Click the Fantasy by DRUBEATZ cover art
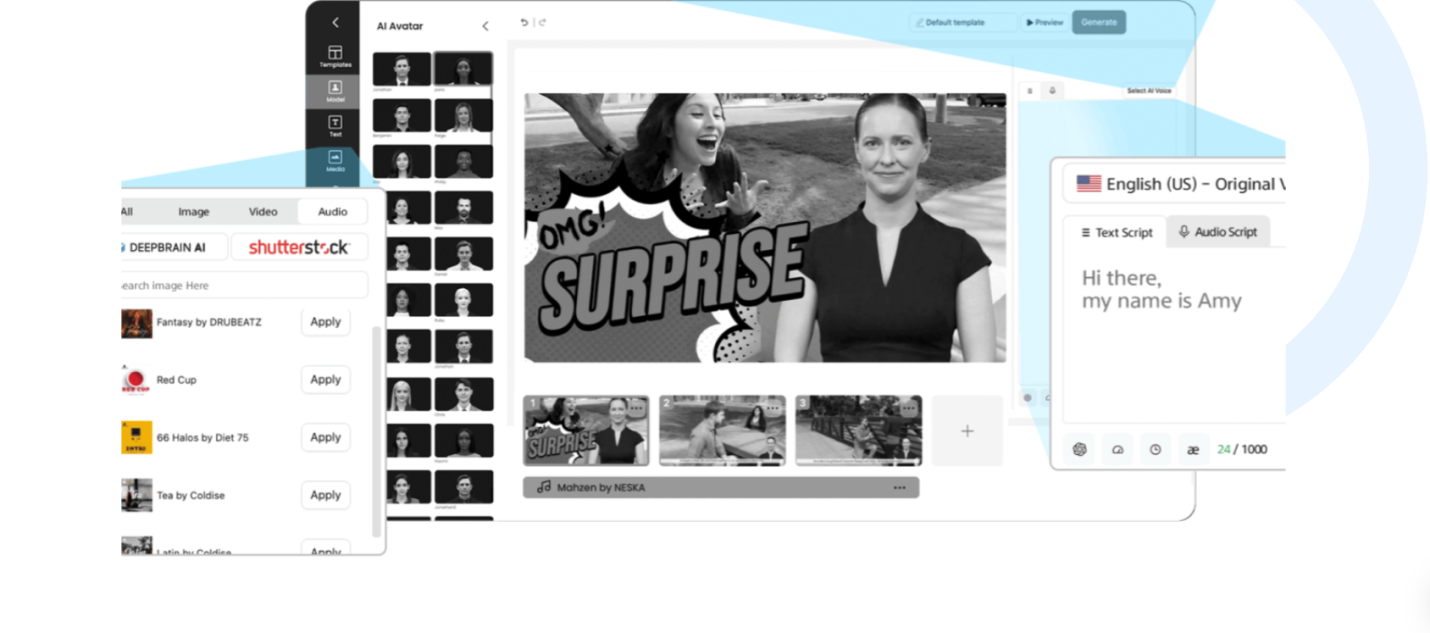The height and width of the screenshot is (633, 1430). [137, 323]
